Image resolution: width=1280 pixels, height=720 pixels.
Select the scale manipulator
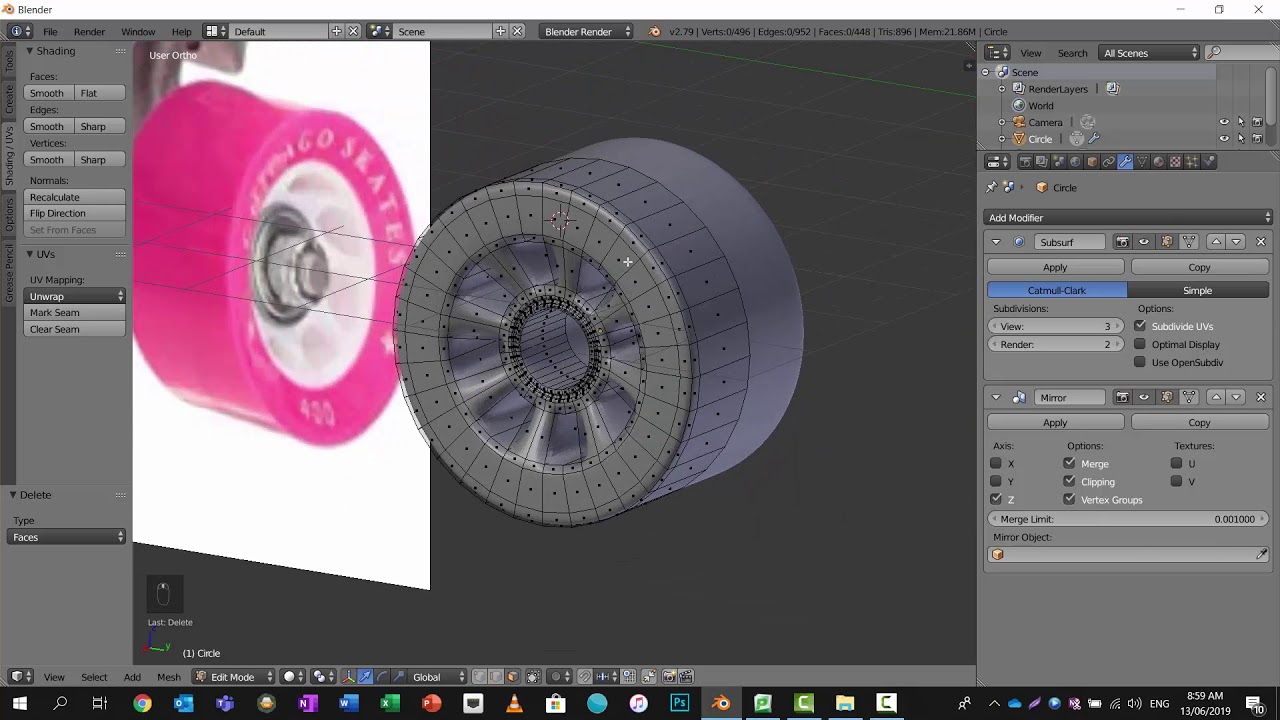(398, 677)
